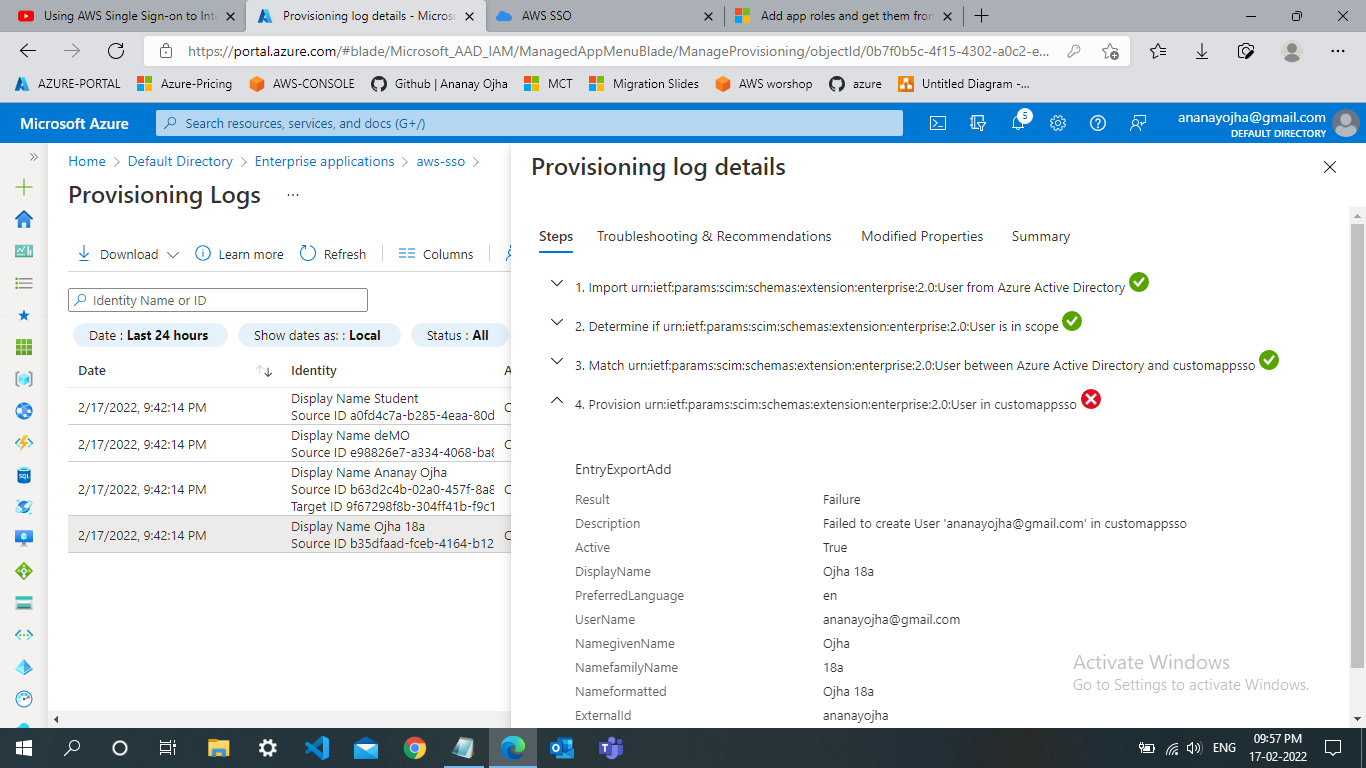Open Azure notifications bell
1366x768 pixels.
point(1018,123)
